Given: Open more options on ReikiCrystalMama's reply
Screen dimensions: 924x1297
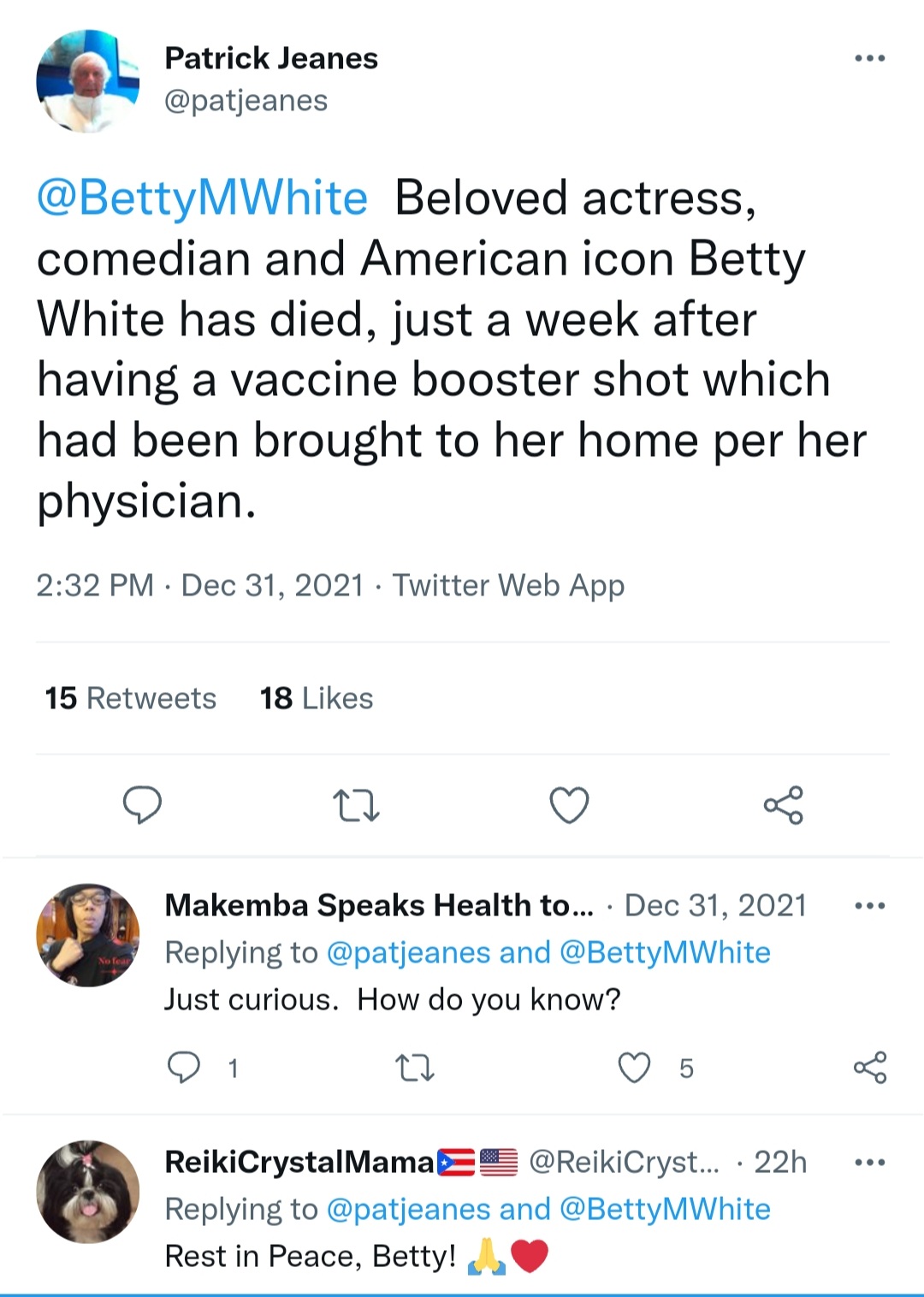Looking at the screenshot, I should click(870, 1162).
